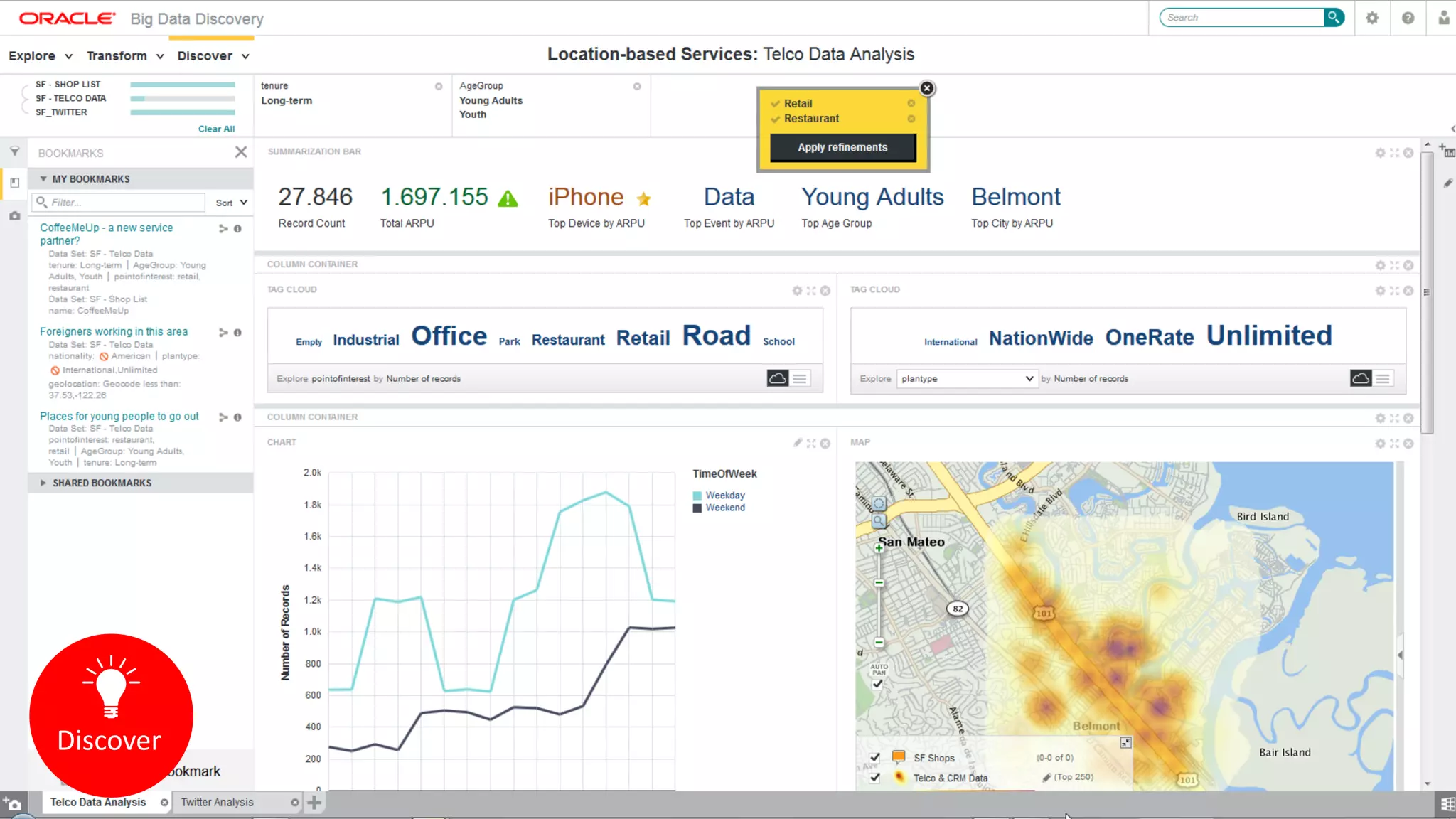Click the map zoom slider track

click(x=879, y=611)
